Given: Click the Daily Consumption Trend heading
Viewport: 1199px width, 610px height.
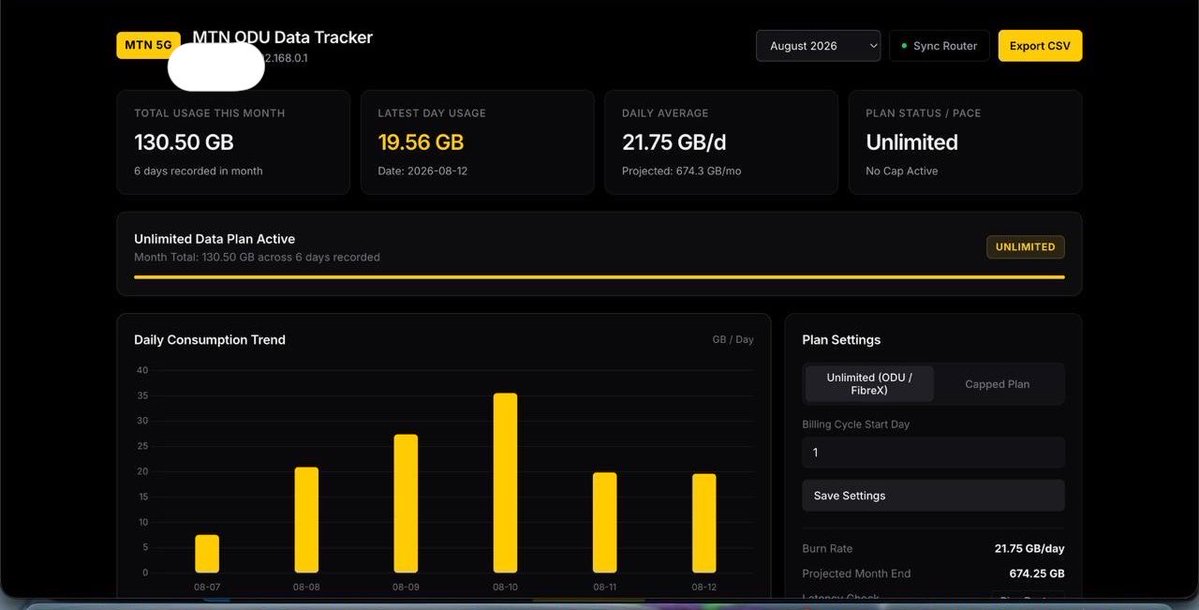Looking at the screenshot, I should click(x=210, y=339).
